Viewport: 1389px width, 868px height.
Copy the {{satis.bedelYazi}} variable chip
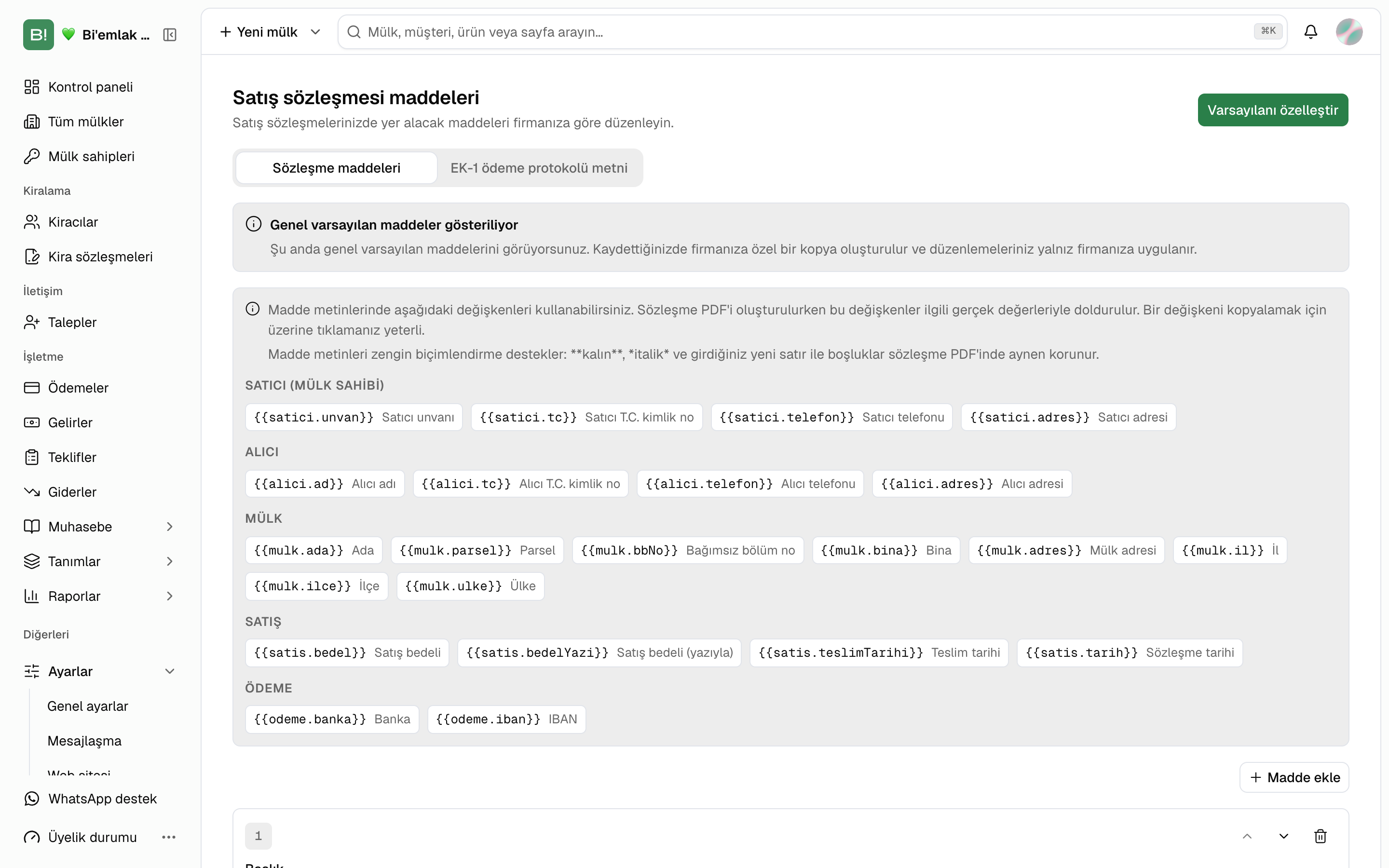point(599,653)
